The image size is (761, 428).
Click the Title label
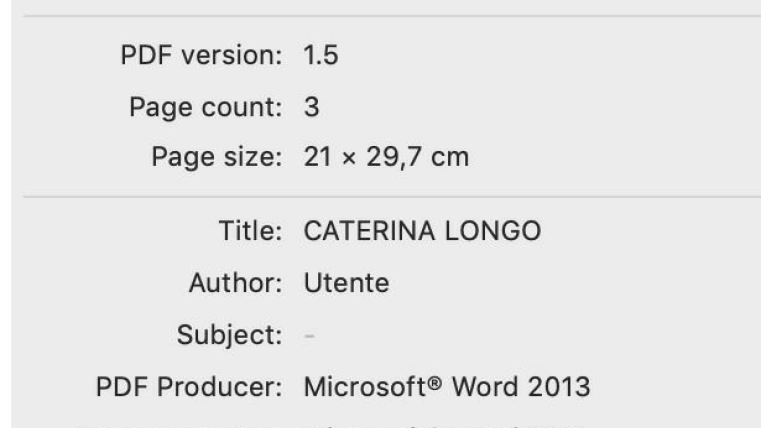point(251,232)
